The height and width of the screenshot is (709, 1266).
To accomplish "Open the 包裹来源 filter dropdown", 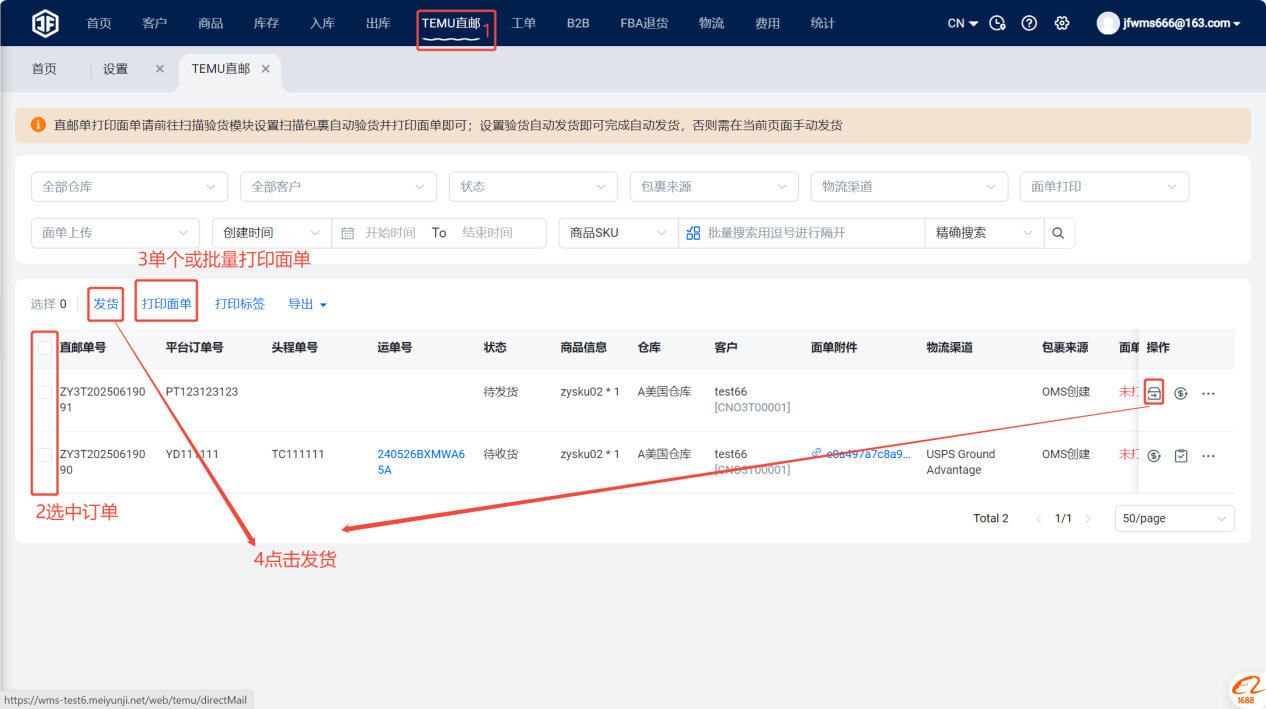I will [714, 187].
